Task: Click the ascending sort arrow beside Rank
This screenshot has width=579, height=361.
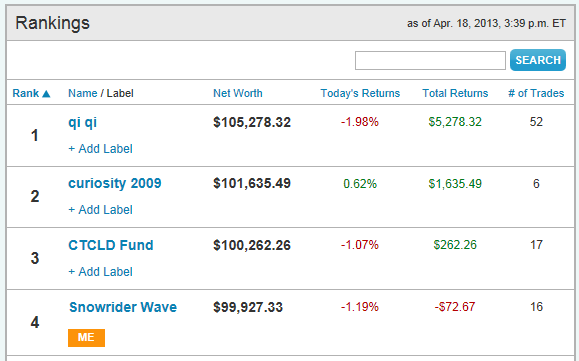Action: pos(46,94)
